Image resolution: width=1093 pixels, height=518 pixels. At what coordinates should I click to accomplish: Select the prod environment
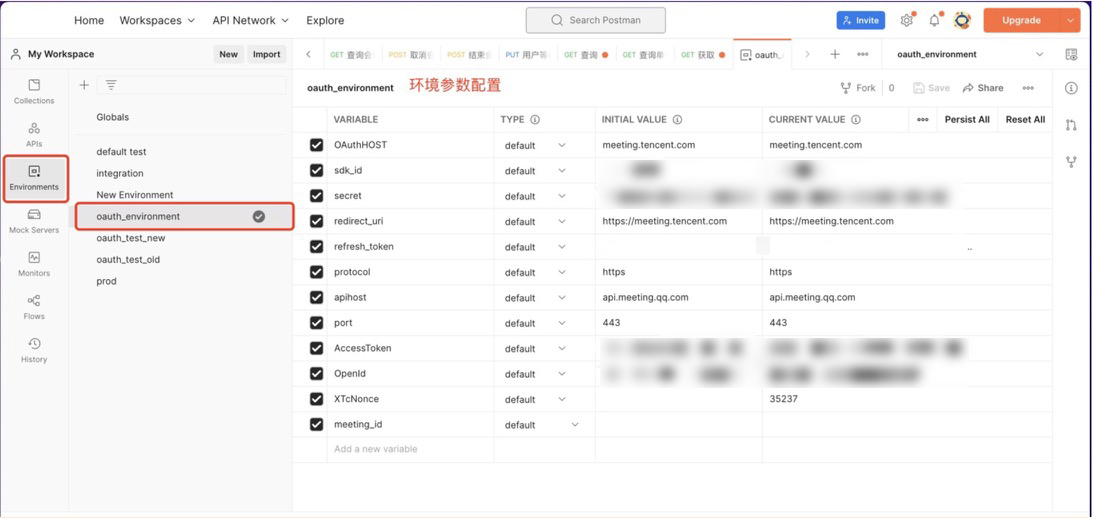(x=107, y=281)
